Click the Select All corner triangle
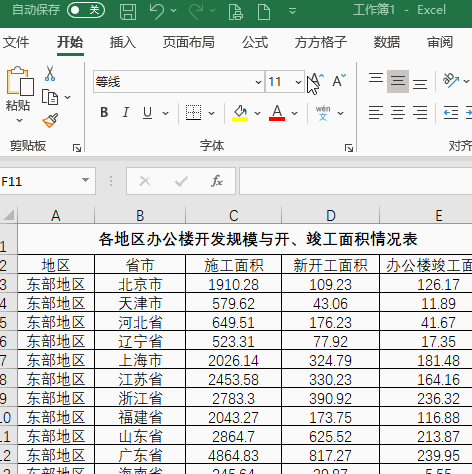 (9, 215)
